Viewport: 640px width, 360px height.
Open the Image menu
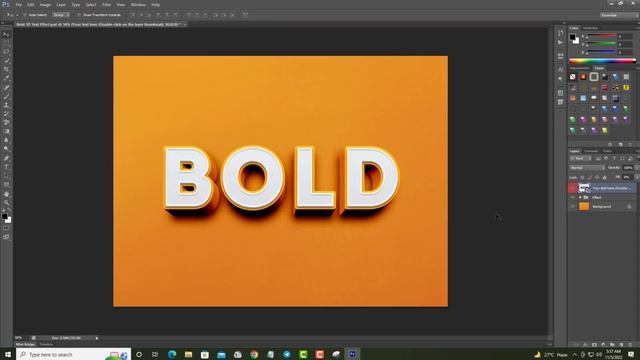[45, 4]
